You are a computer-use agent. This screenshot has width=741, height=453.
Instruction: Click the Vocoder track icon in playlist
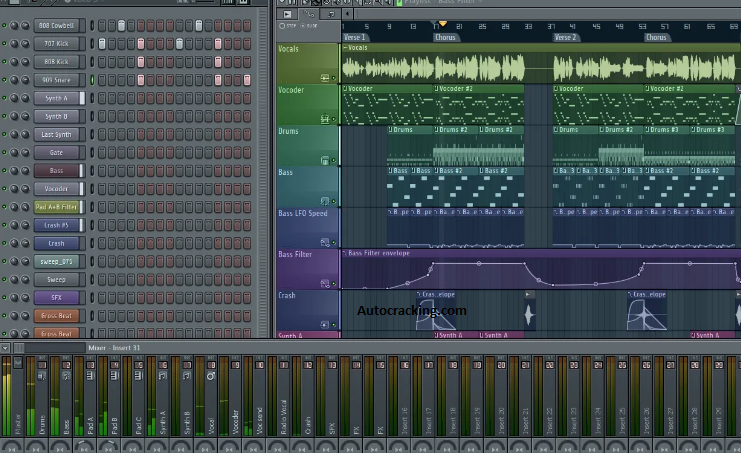[x=325, y=119]
